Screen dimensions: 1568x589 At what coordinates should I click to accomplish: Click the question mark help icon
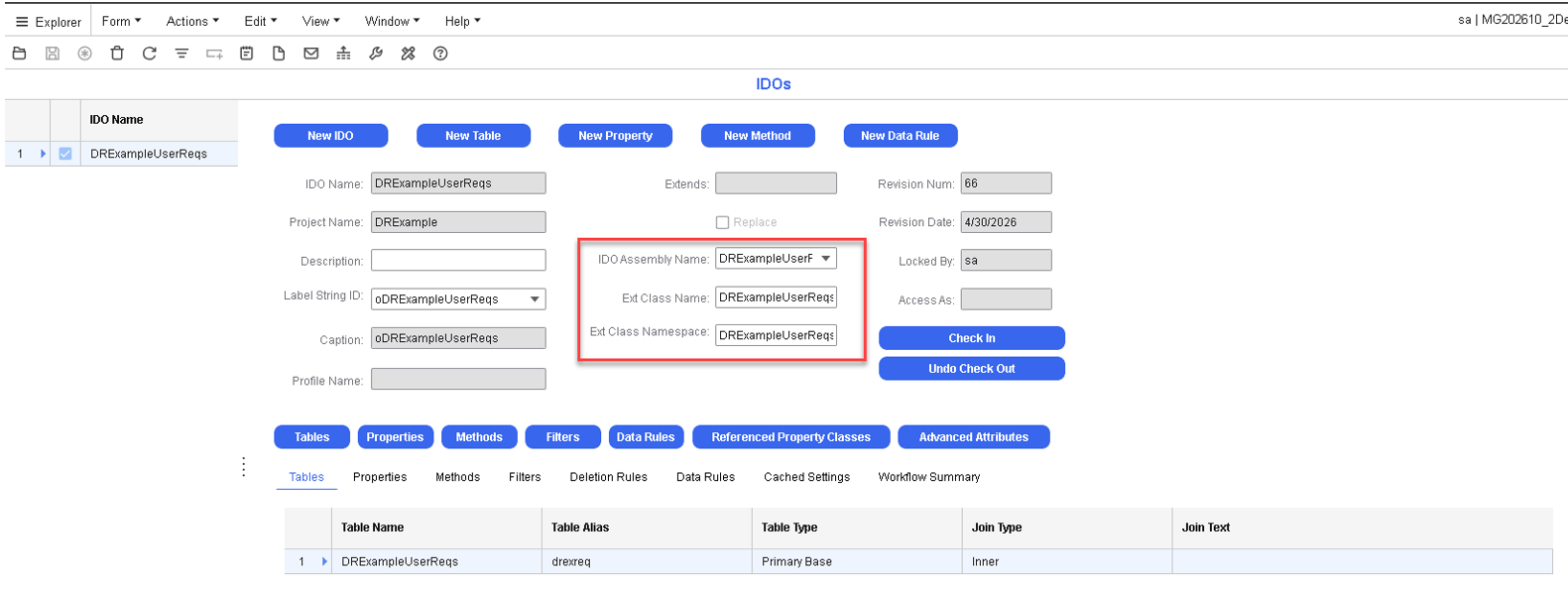click(440, 54)
